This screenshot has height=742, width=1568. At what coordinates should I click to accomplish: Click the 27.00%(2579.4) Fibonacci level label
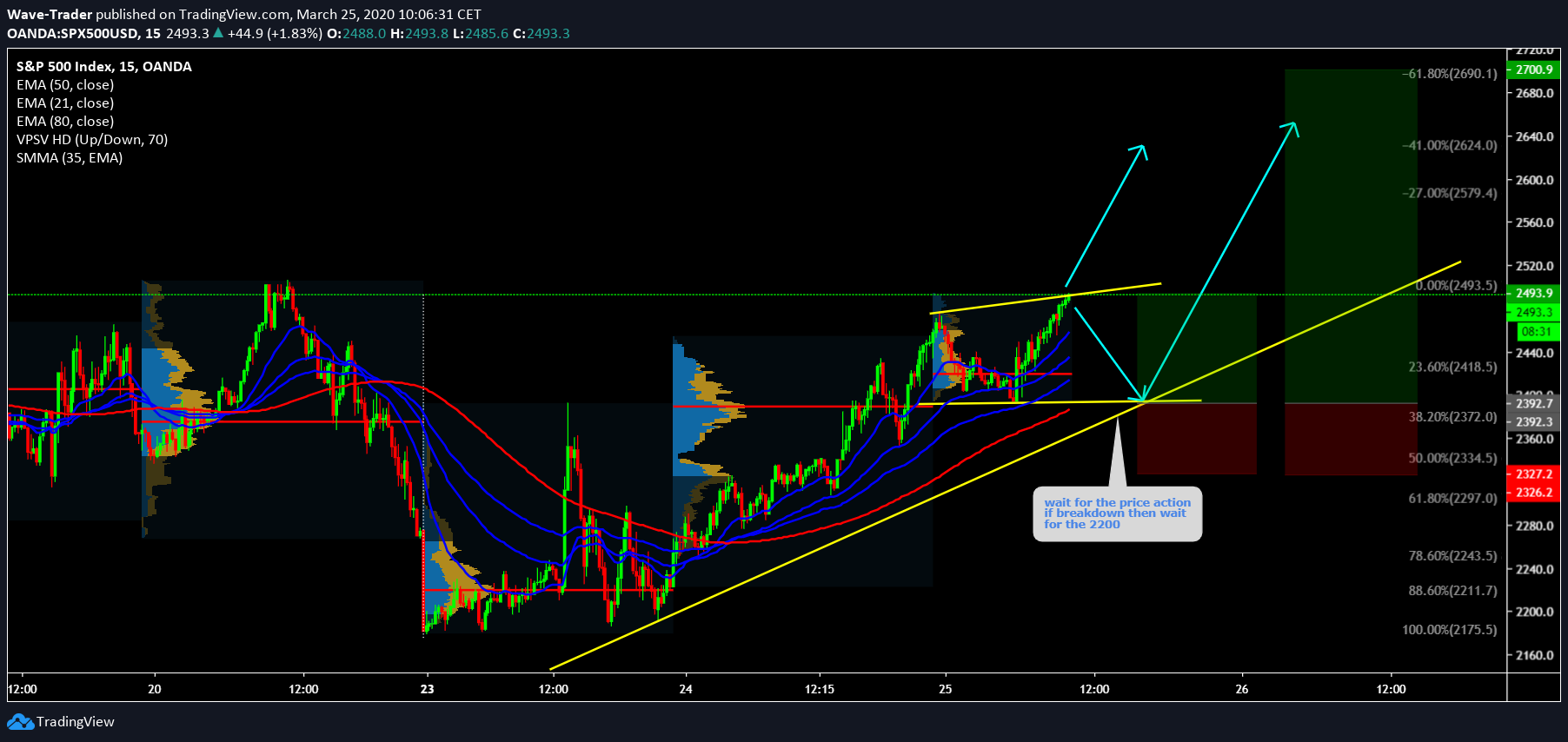[x=1450, y=193]
